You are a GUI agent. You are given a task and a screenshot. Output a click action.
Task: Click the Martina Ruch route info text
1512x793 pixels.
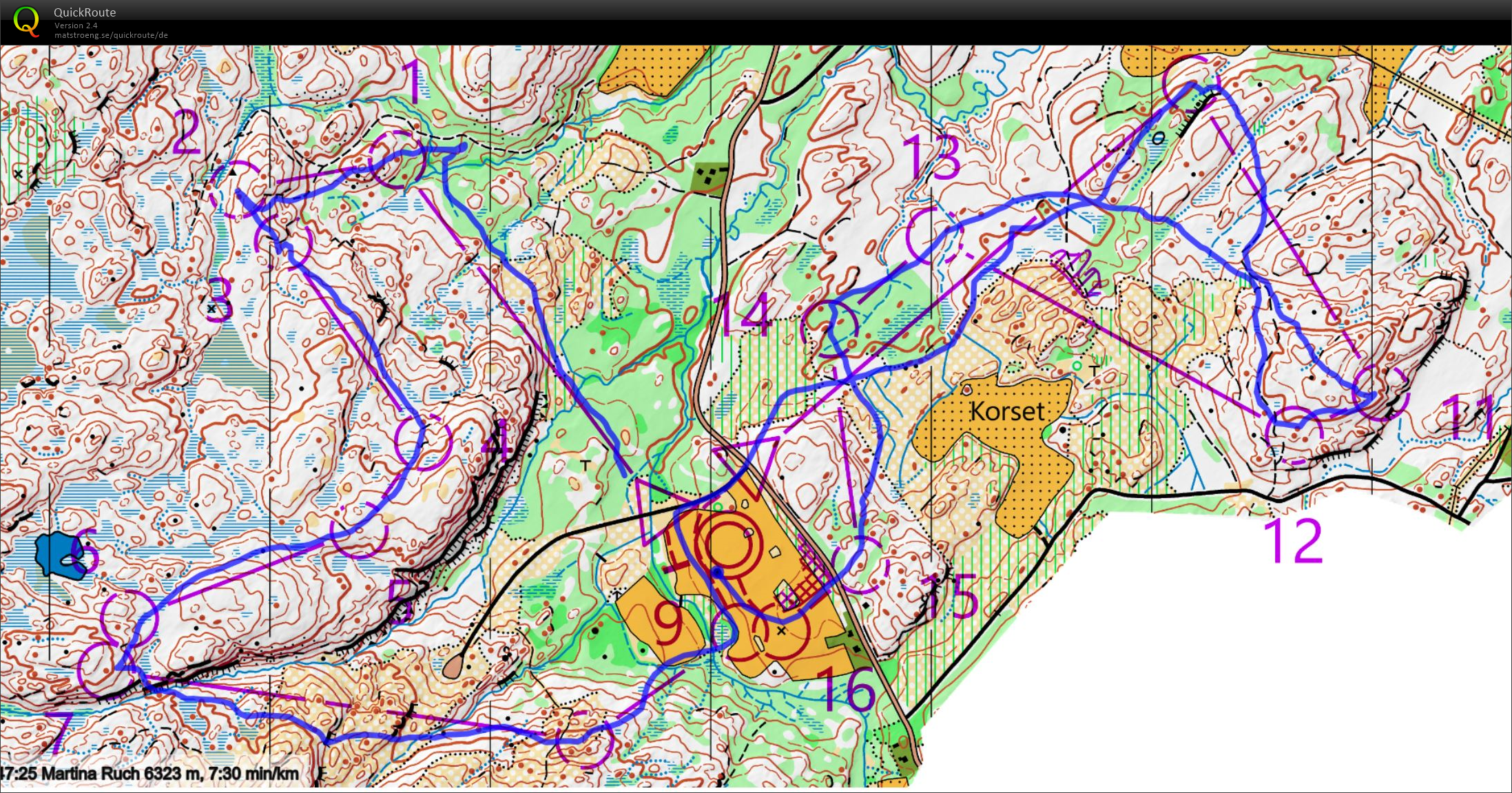click(x=150, y=774)
